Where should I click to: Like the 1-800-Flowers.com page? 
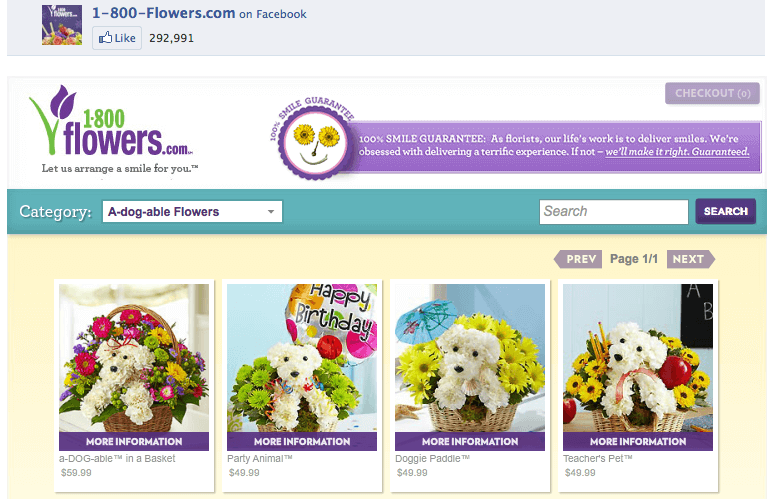[117, 38]
